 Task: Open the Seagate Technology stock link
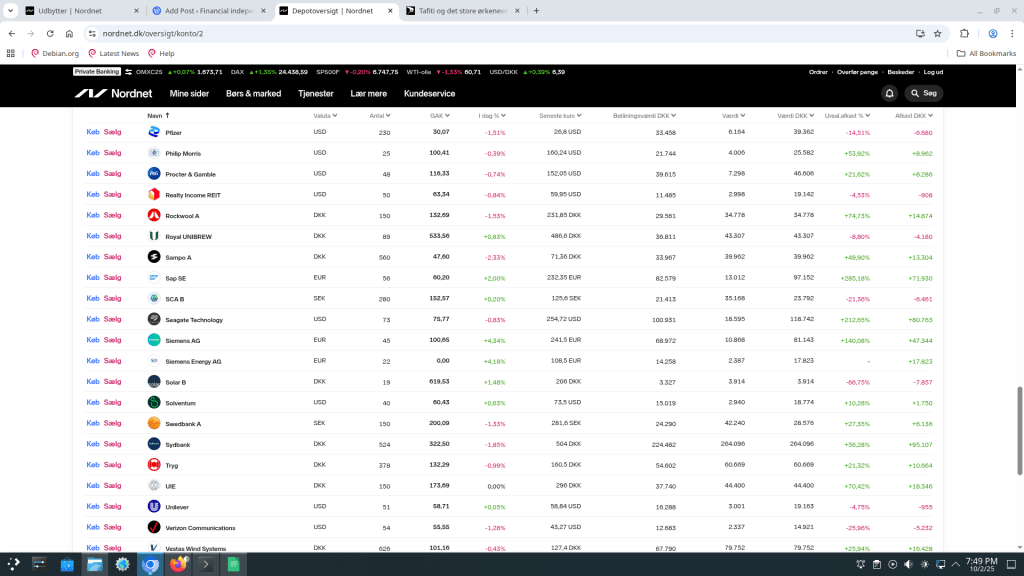[194, 320]
